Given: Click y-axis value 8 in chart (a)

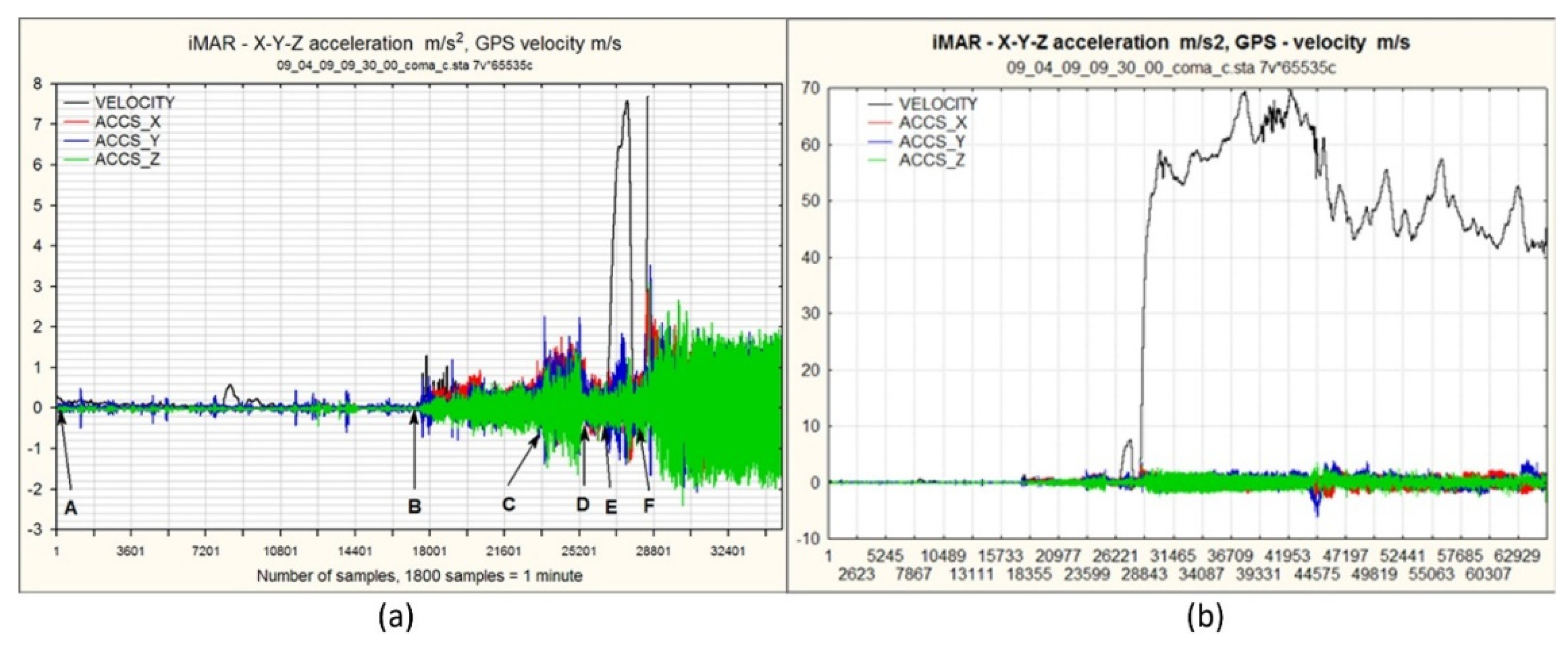Looking at the screenshot, I should tap(38, 84).
